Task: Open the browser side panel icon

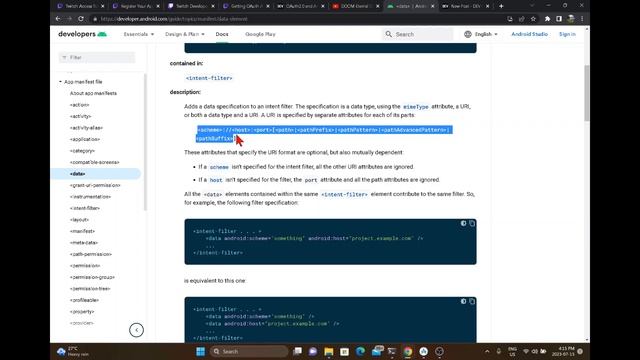Action: point(559,19)
